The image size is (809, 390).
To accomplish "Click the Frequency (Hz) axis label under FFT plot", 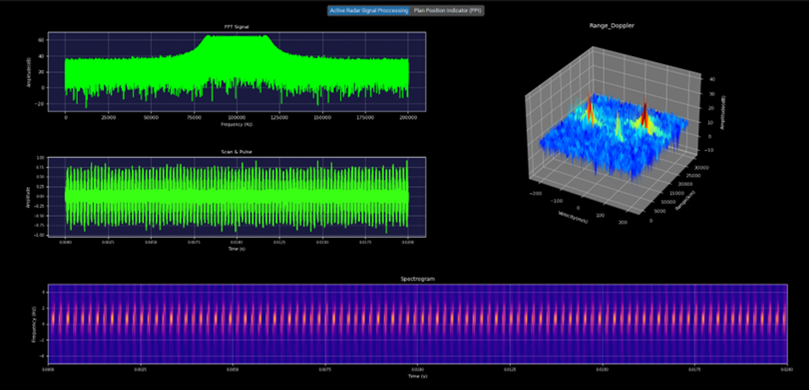I will click(237, 124).
